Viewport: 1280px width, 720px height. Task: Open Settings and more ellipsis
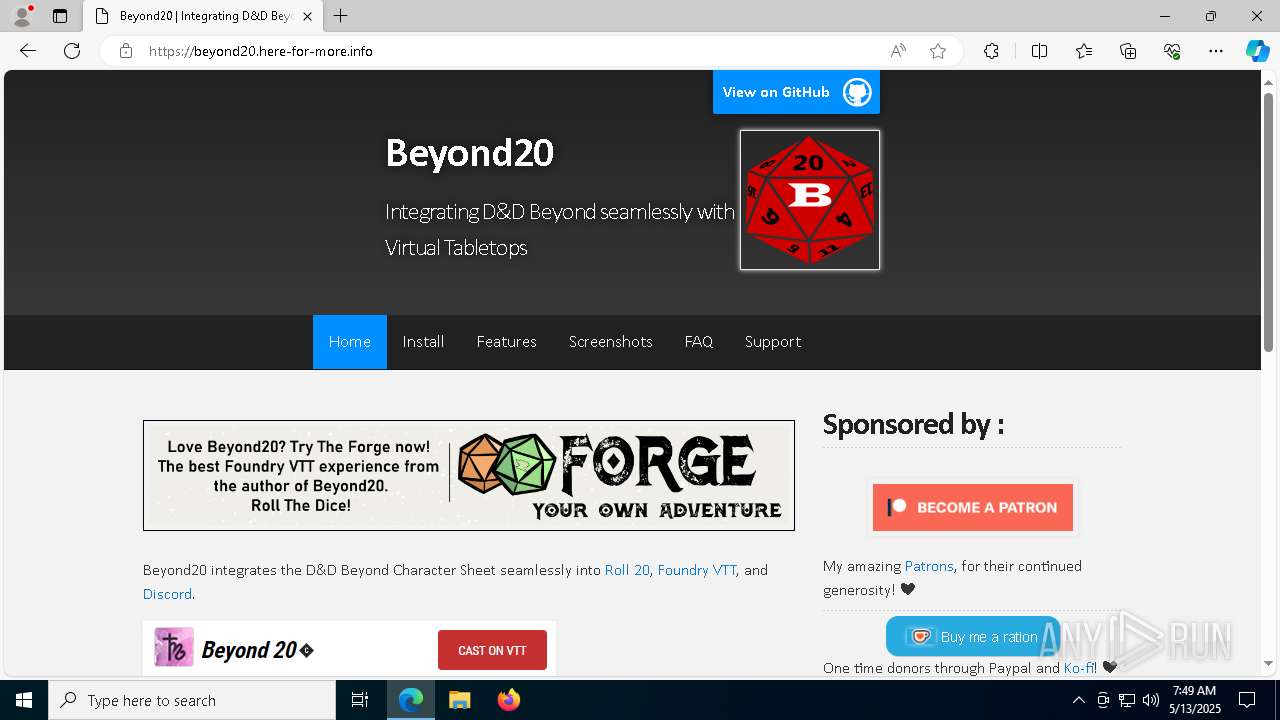[1216, 51]
